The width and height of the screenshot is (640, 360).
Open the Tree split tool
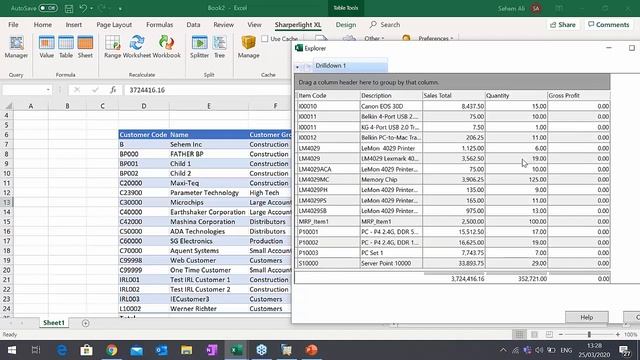(220, 47)
